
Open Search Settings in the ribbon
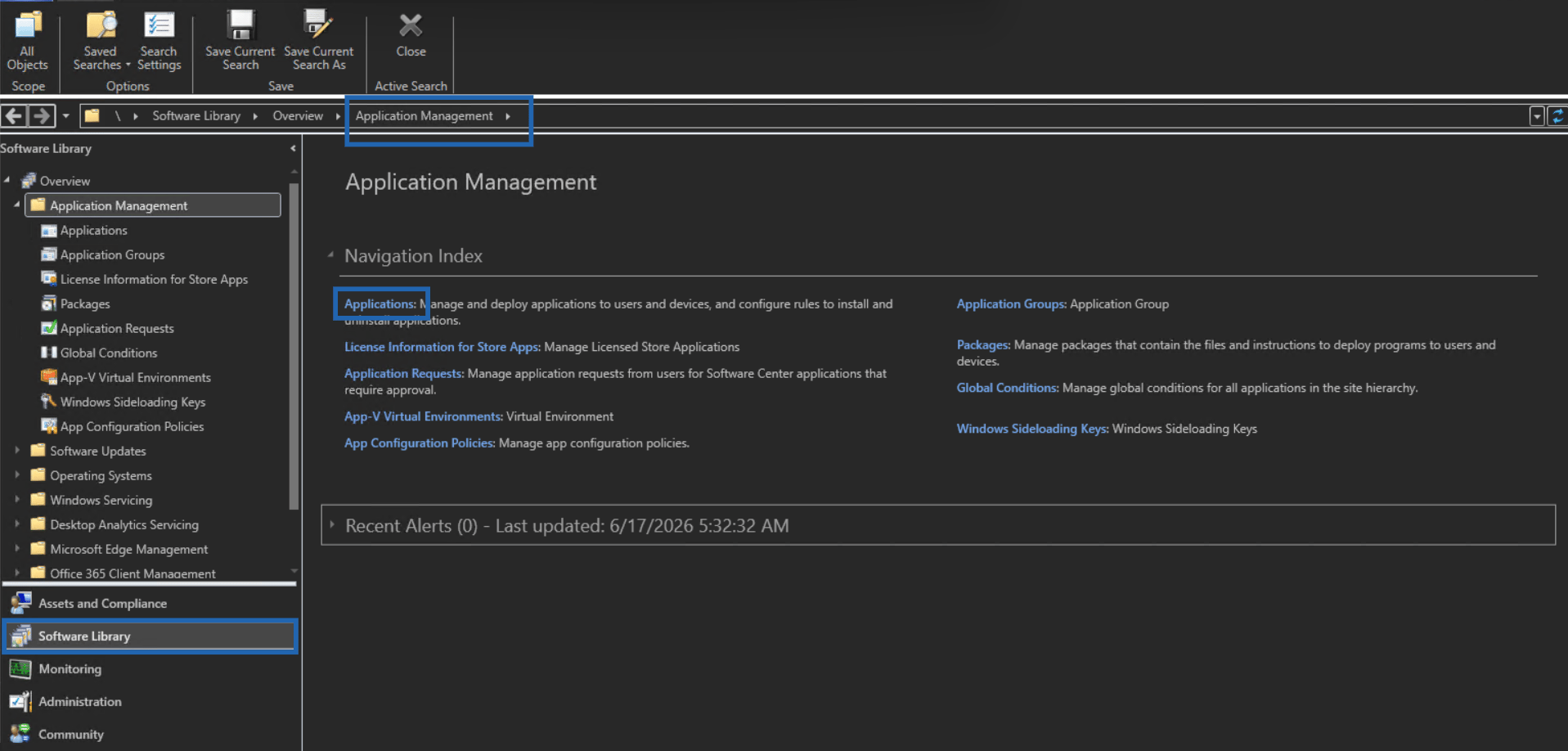[x=159, y=41]
